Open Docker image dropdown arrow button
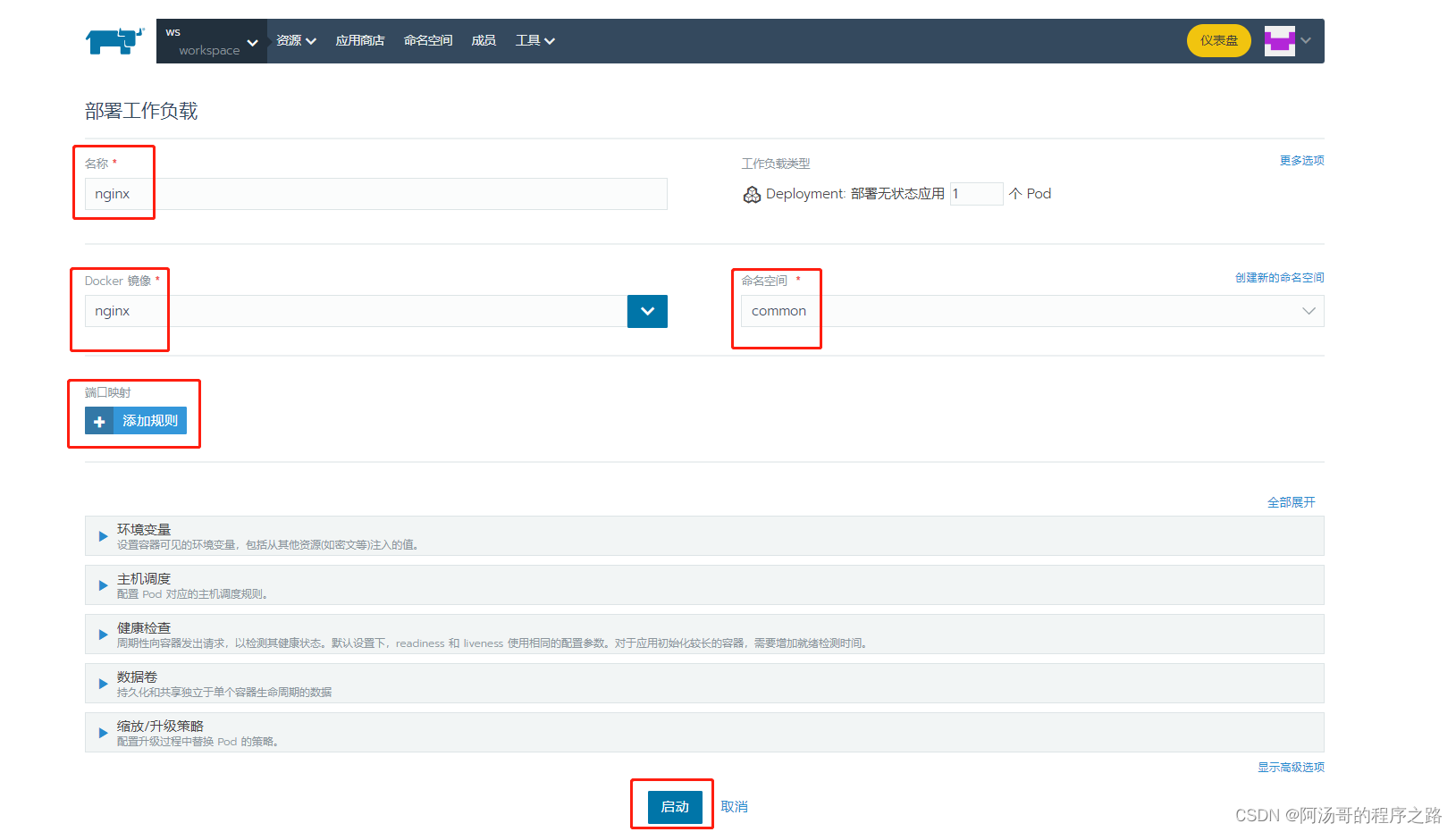1456x832 pixels. point(647,311)
